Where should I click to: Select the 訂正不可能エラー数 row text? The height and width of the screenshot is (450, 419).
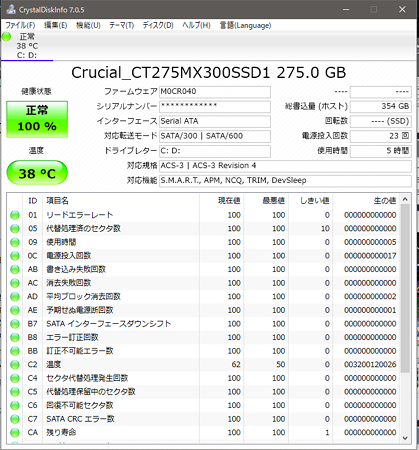click(80, 351)
